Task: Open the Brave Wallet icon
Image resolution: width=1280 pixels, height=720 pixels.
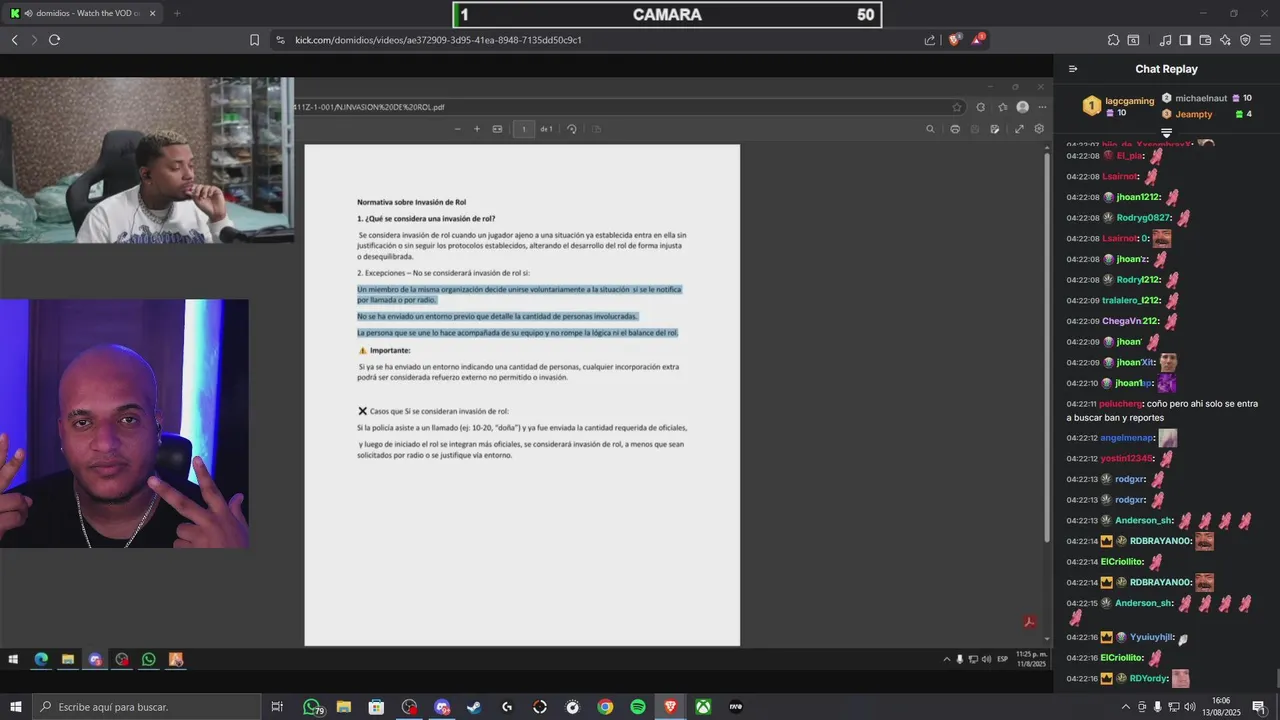Action: (x=1205, y=40)
